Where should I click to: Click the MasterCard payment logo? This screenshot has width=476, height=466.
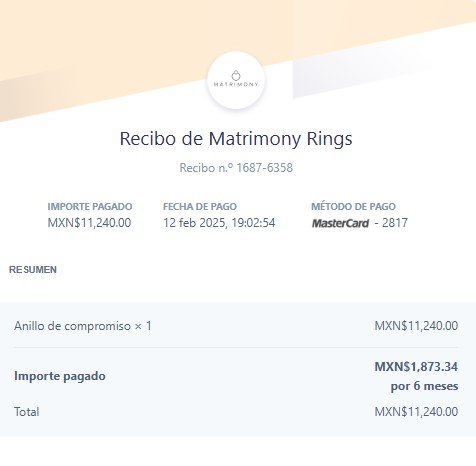click(x=340, y=223)
